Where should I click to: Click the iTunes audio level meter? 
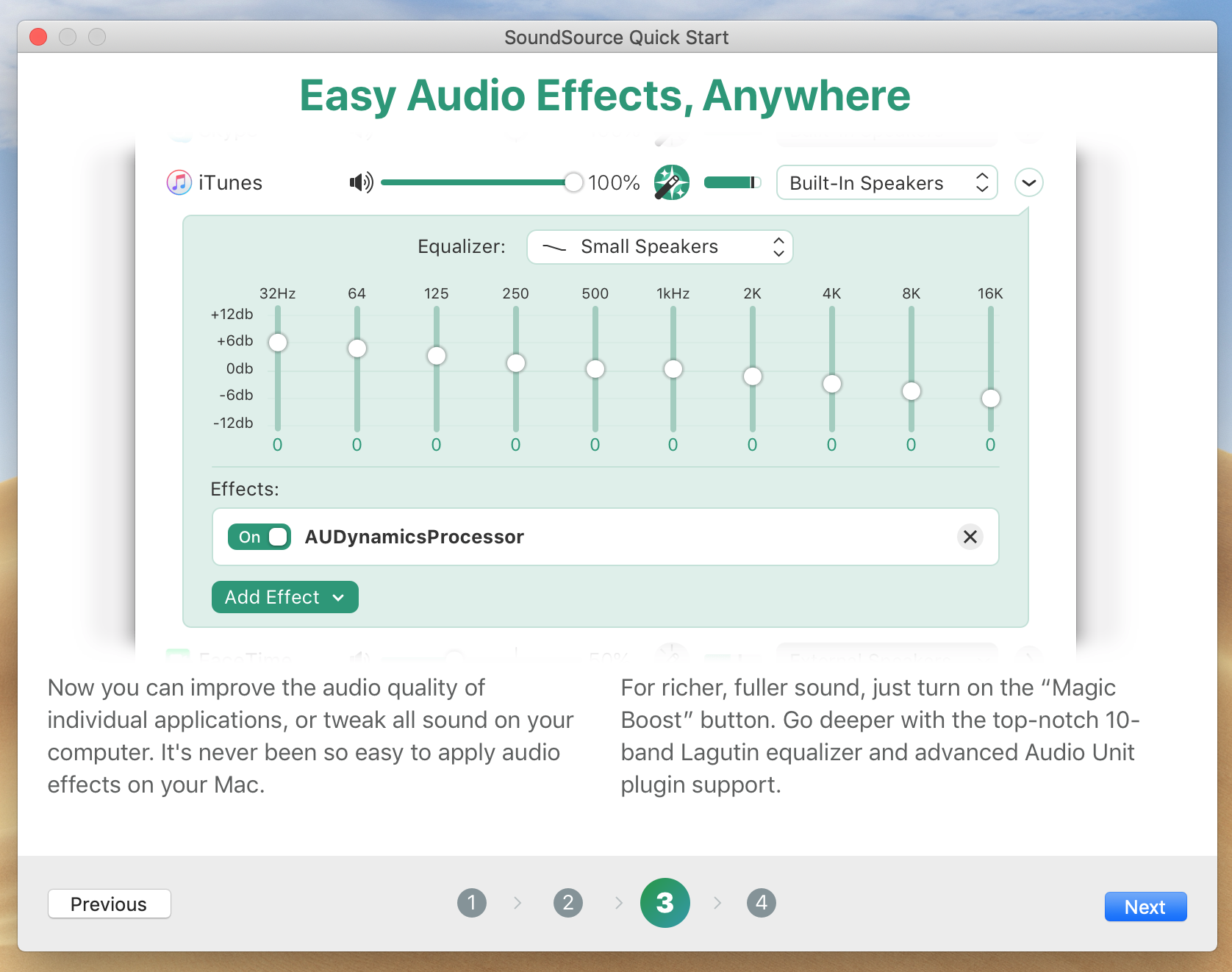point(731,182)
